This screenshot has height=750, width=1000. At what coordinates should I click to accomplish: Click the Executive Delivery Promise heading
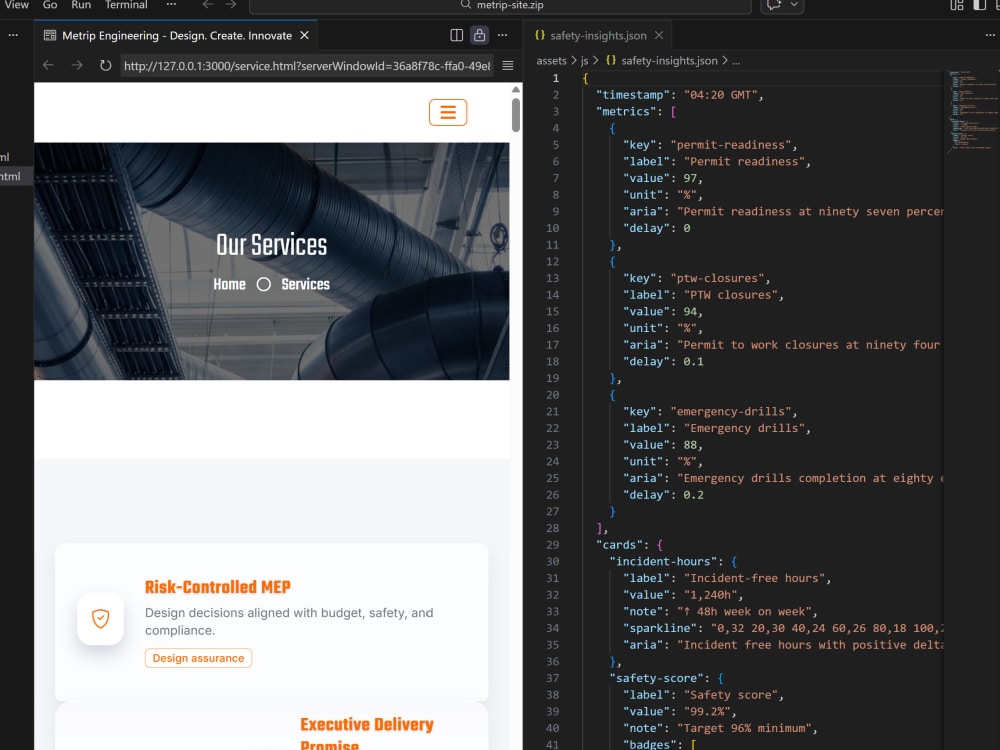pyautogui.click(x=367, y=734)
